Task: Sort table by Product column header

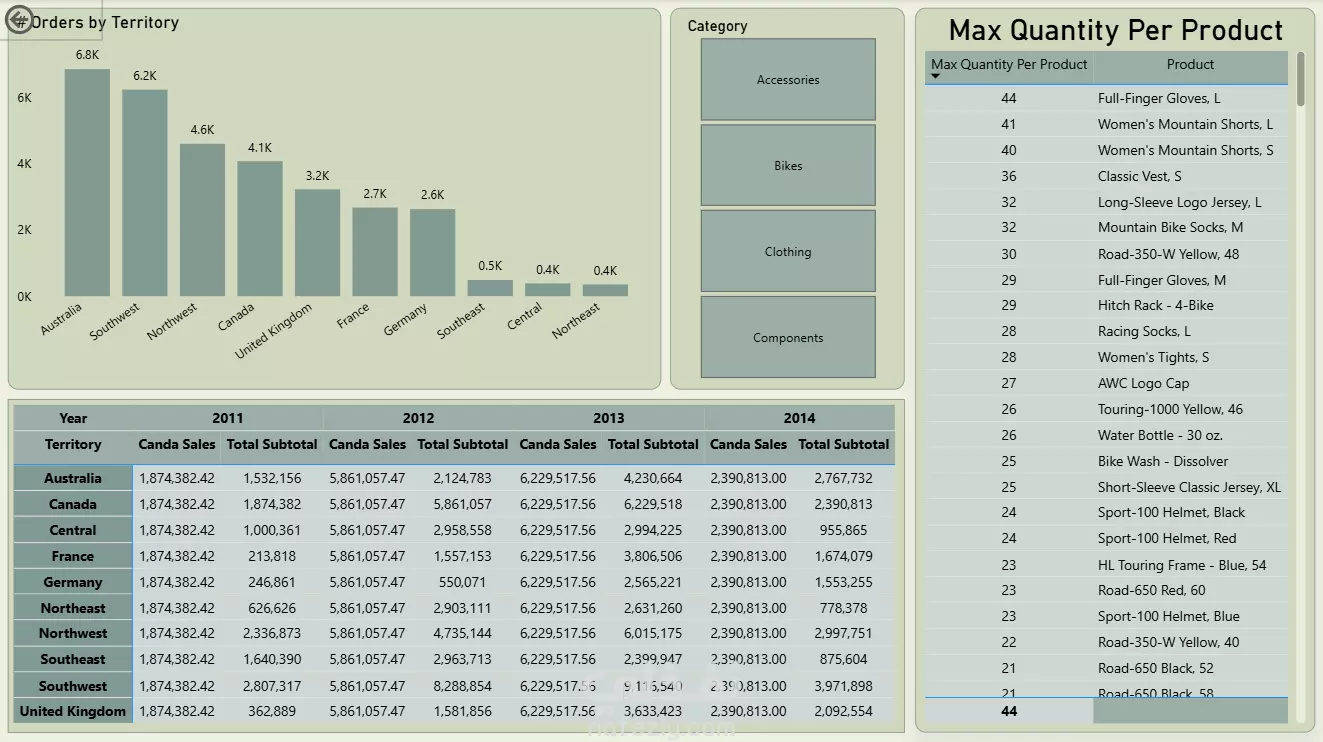Action: [1190, 64]
